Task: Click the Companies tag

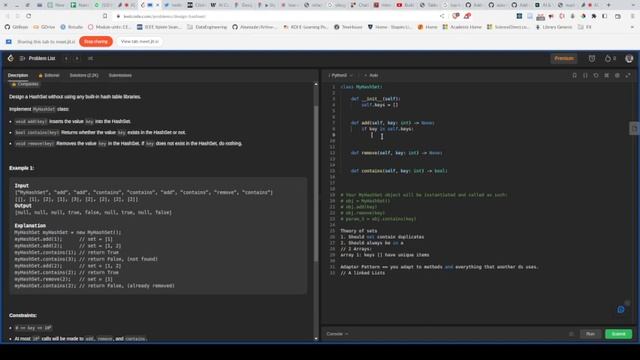Action: click(25, 84)
